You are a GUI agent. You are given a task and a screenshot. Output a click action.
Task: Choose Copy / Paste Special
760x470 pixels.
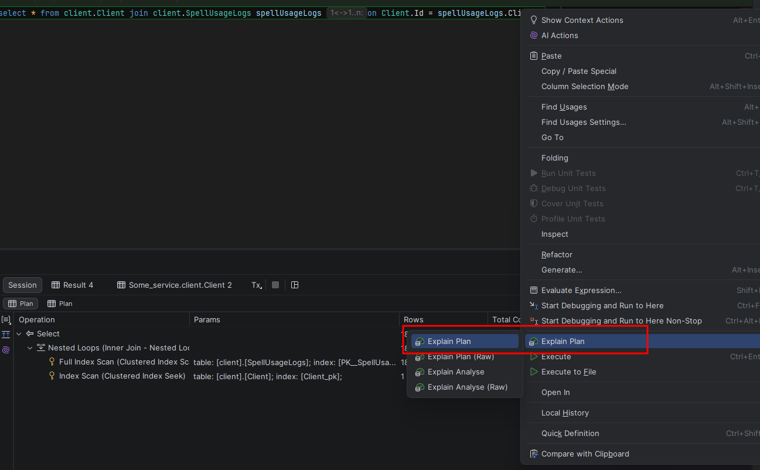click(579, 71)
